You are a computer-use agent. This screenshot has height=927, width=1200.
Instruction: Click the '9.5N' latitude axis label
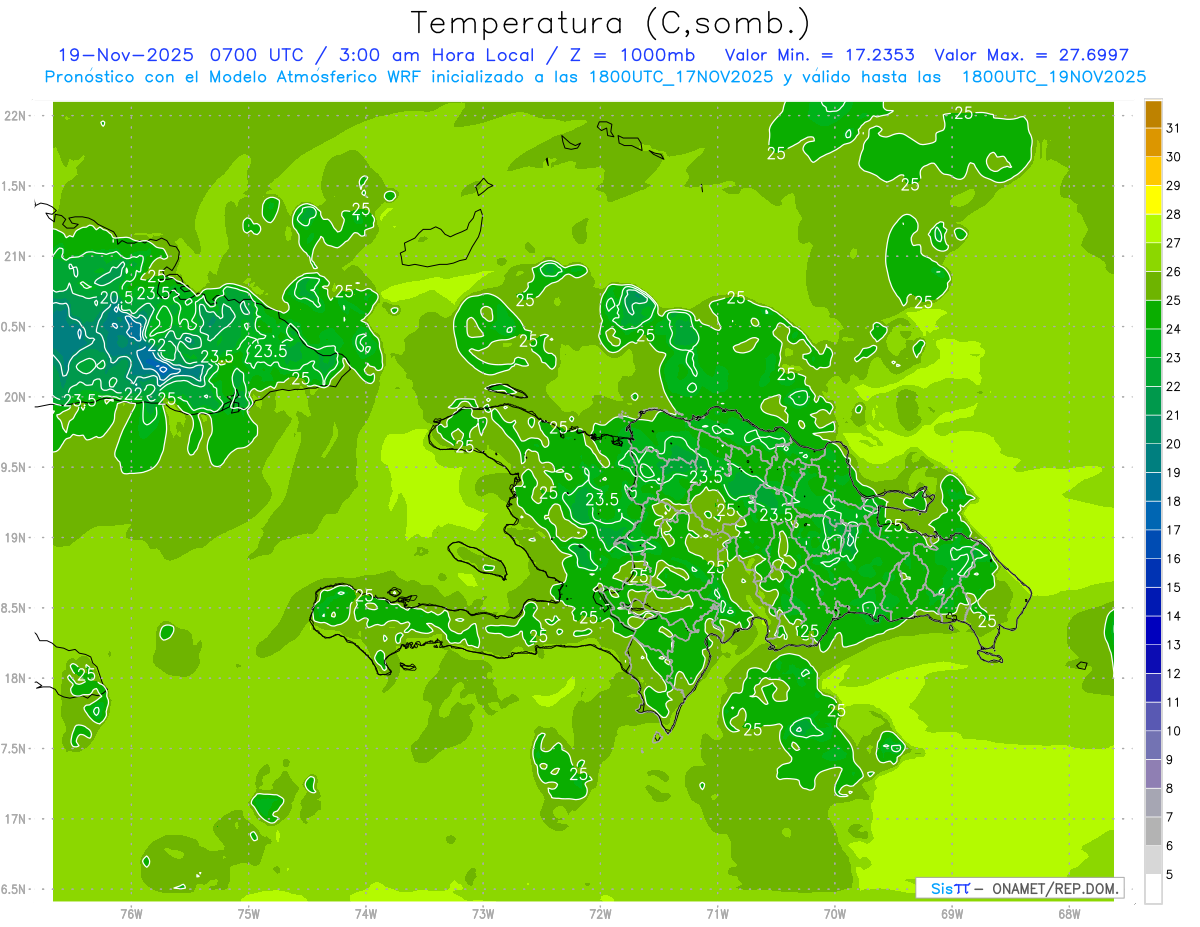pos(14,468)
